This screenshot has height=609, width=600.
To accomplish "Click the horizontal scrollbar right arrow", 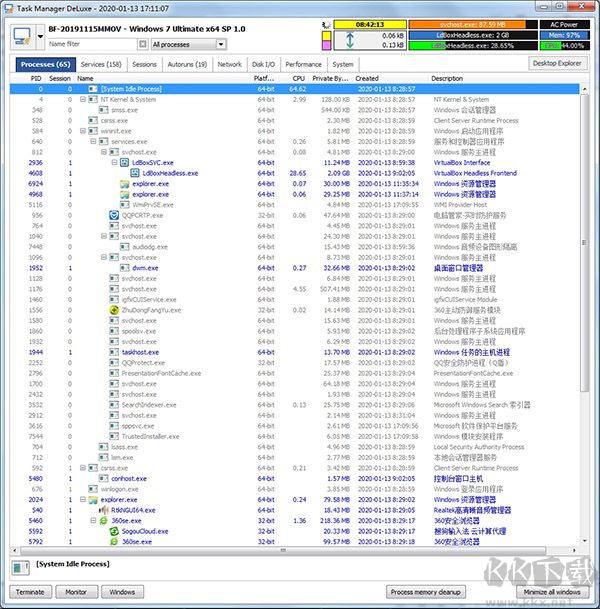I will (x=574, y=550).
